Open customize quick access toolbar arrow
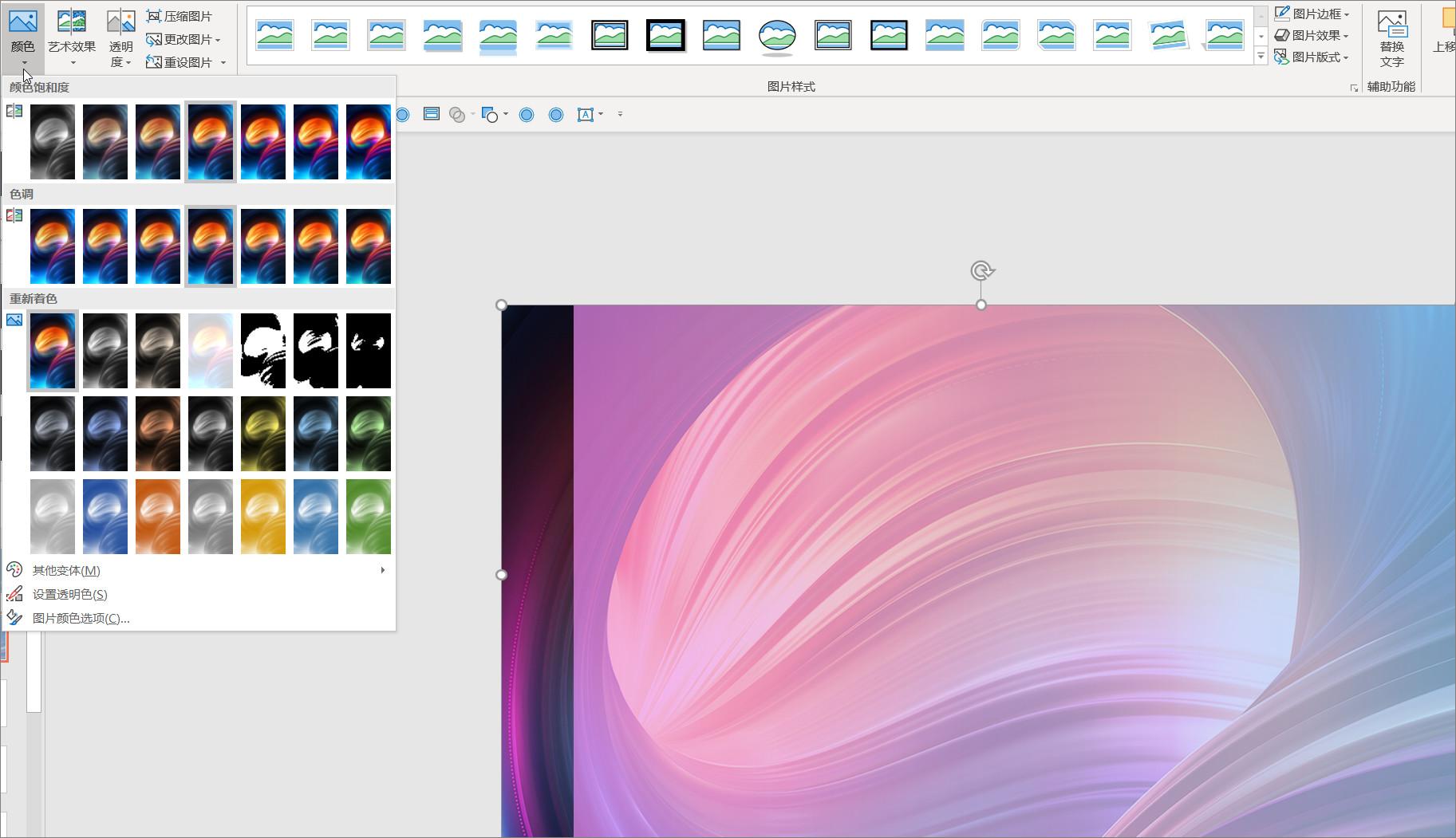This screenshot has height=838, width=1456. [x=620, y=114]
